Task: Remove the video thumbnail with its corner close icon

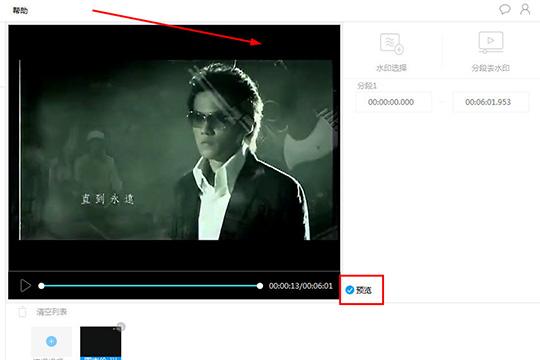Action: (121, 326)
